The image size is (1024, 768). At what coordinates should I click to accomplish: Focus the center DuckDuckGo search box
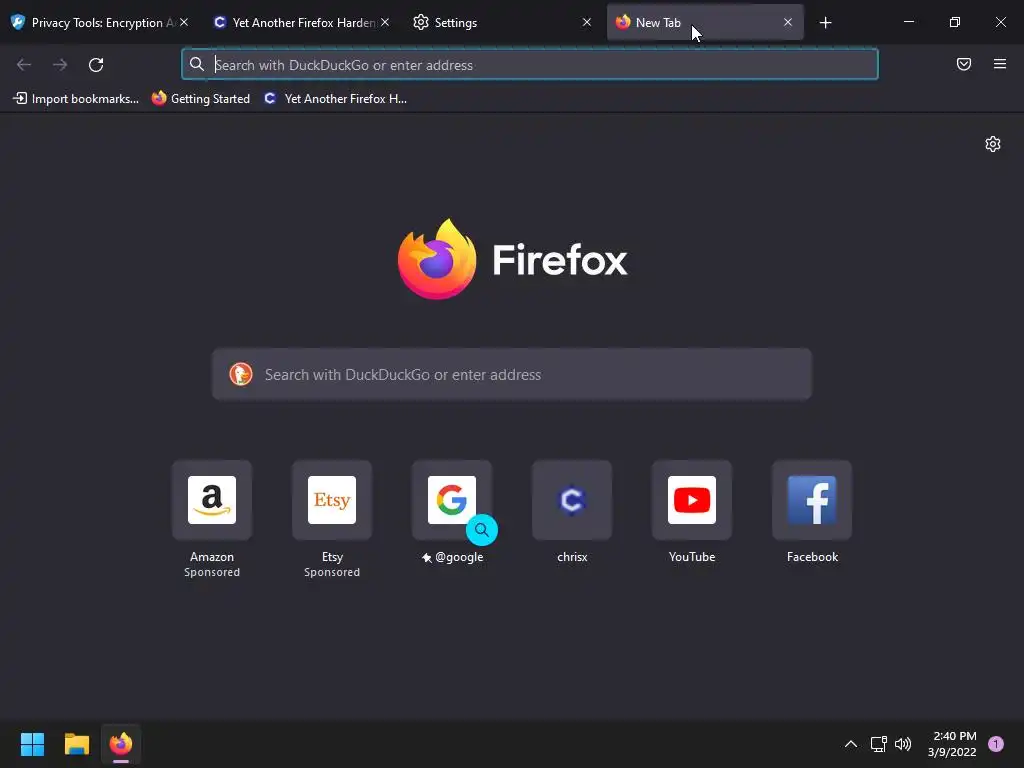pos(512,374)
